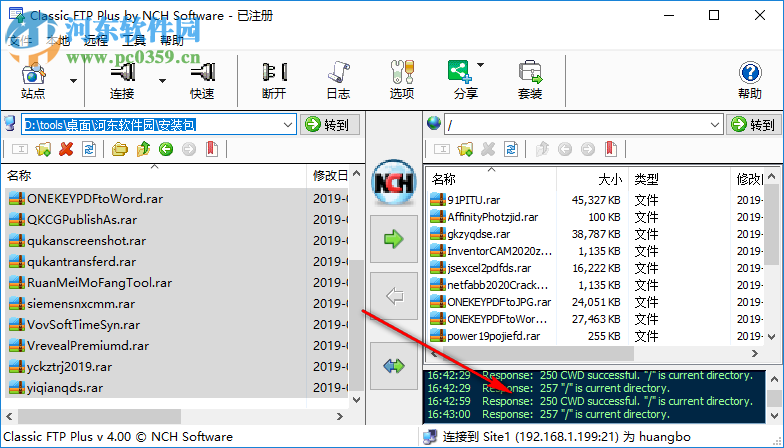This screenshot has width=784, height=448.
Task: Click the remote back arrow icon
Action: pos(565,149)
